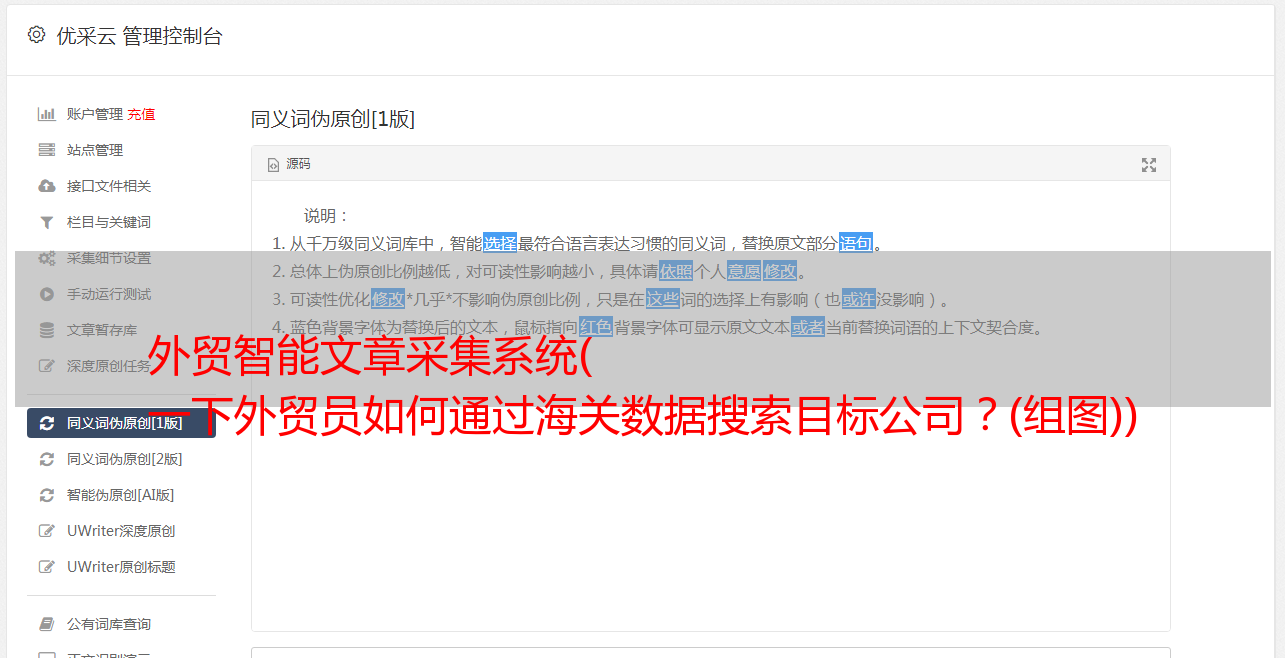Click highlighted word 依照 in second line
1285x658 pixels.
(x=676, y=271)
